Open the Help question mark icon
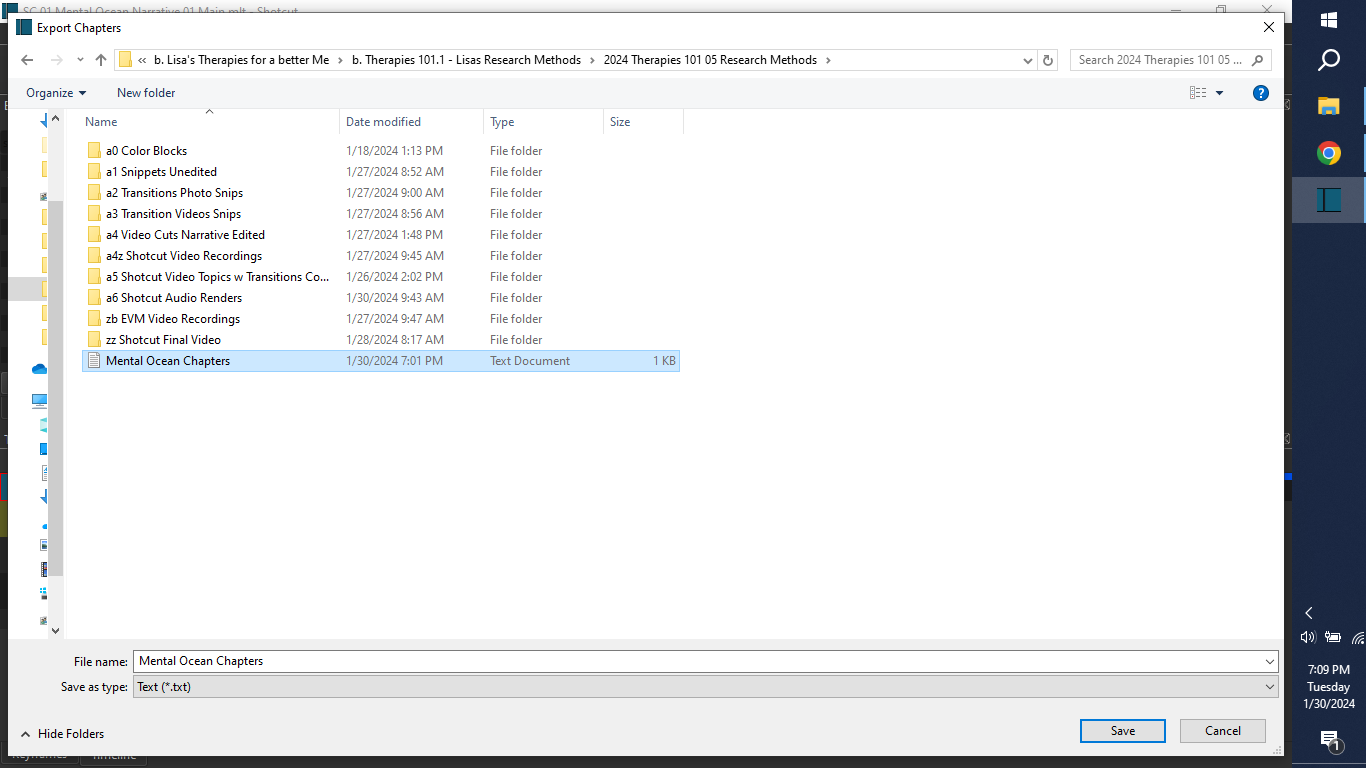This screenshot has height=768, width=1366. [1261, 93]
